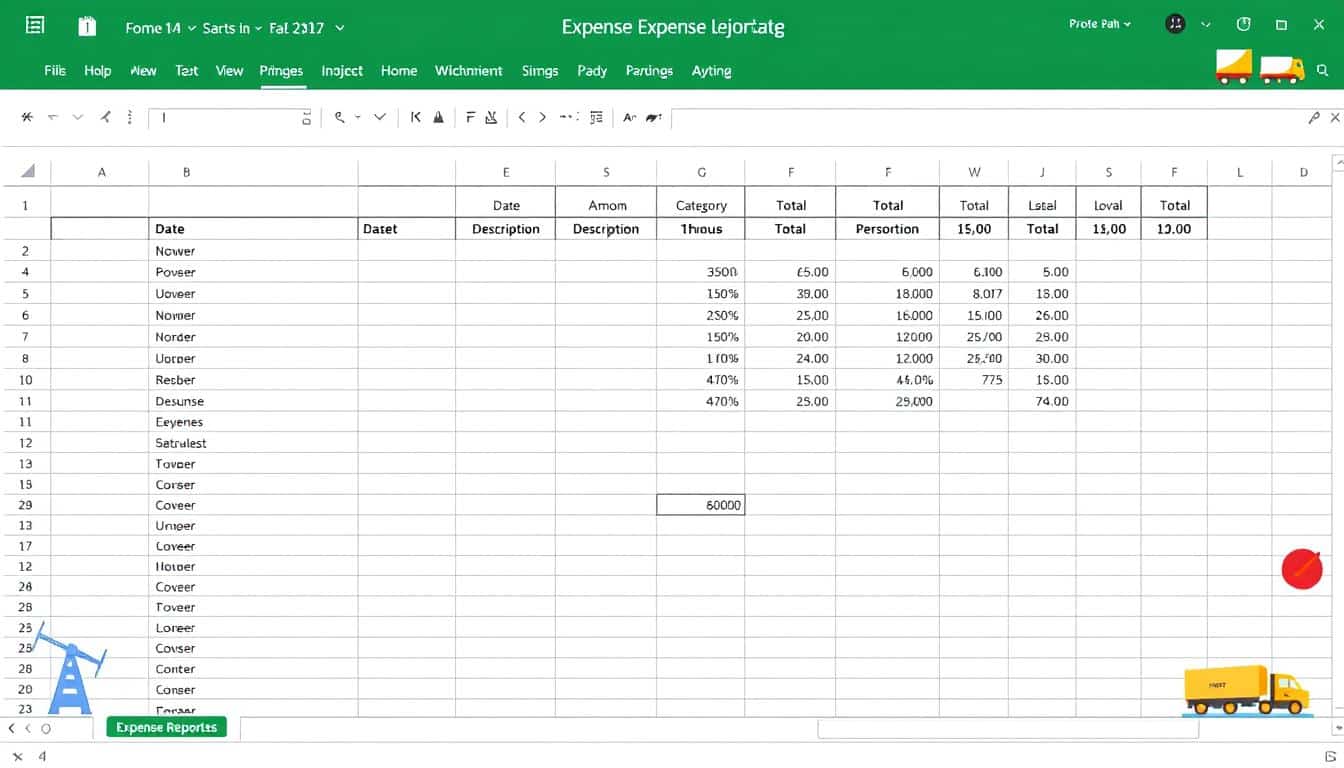Open the Sarts In dropdown
This screenshot has height=768, width=1344.
pyautogui.click(x=232, y=28)
